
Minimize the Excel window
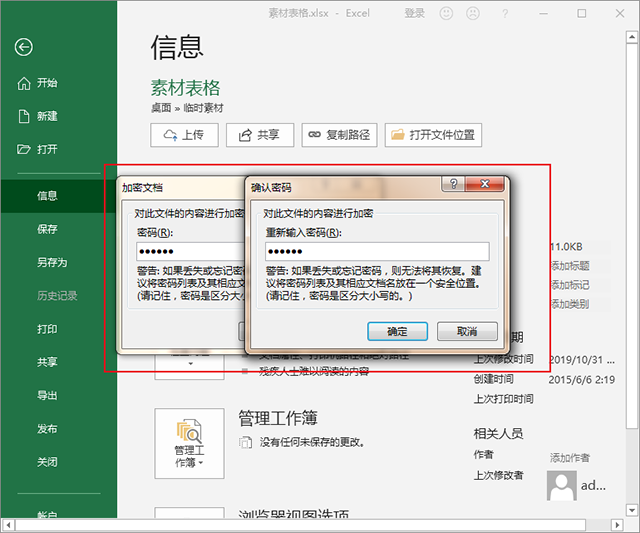(544, 13)
